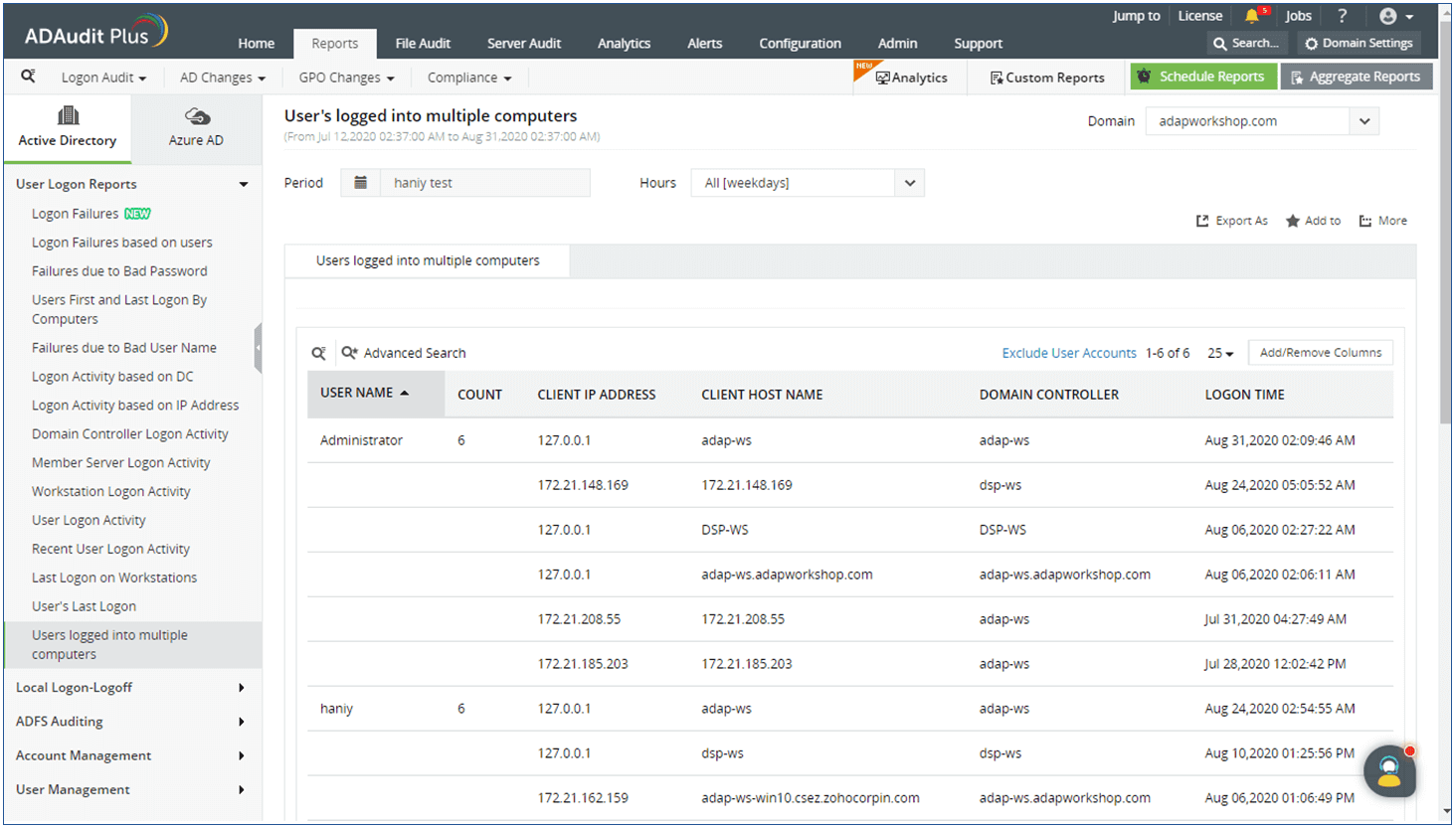Click the Period field containing haniy test
The height and width of the screenshot is (828, 1456).
click(x=485, y=182)
